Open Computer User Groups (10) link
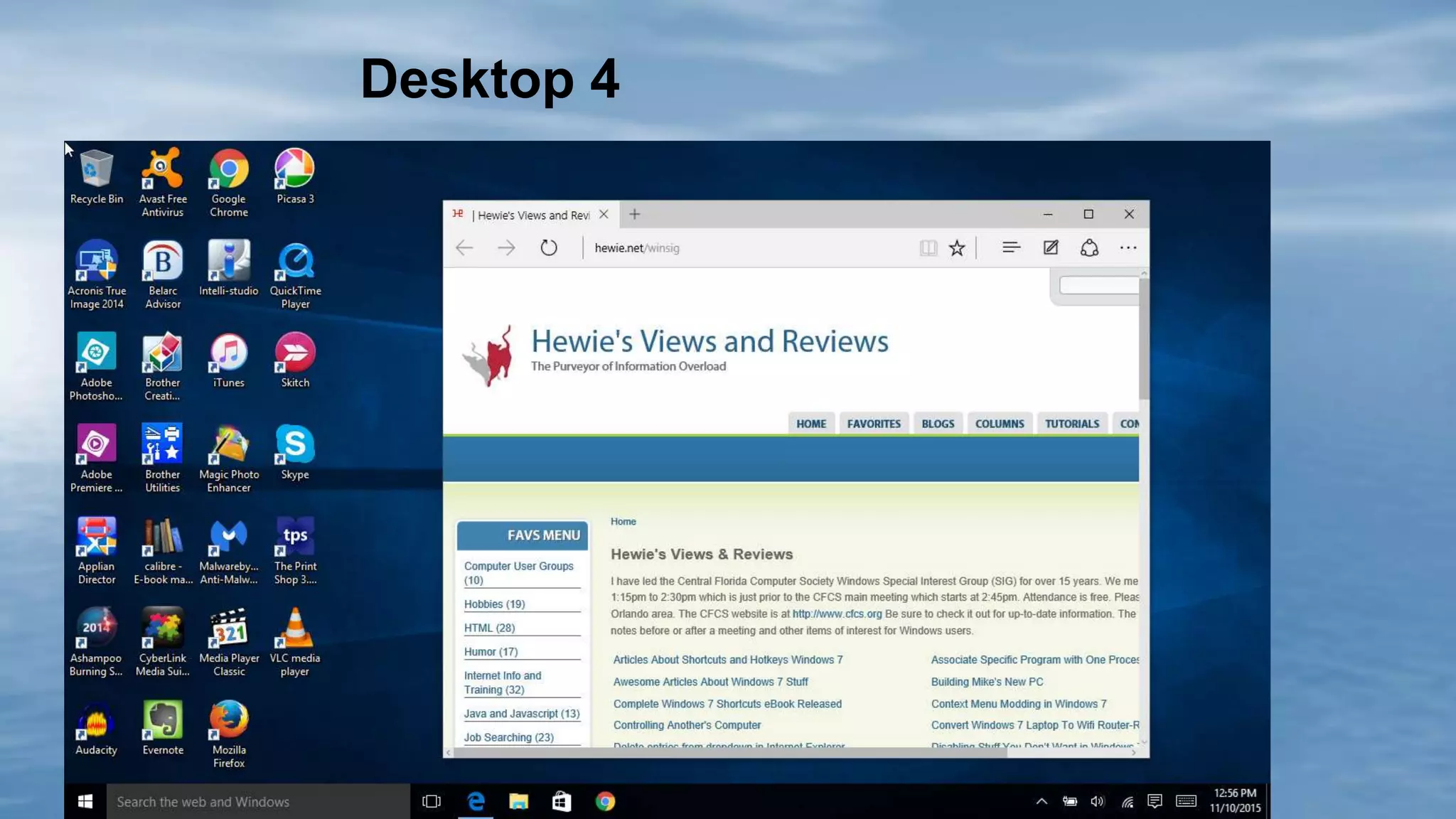1456x819 pixels. point(519,572)
